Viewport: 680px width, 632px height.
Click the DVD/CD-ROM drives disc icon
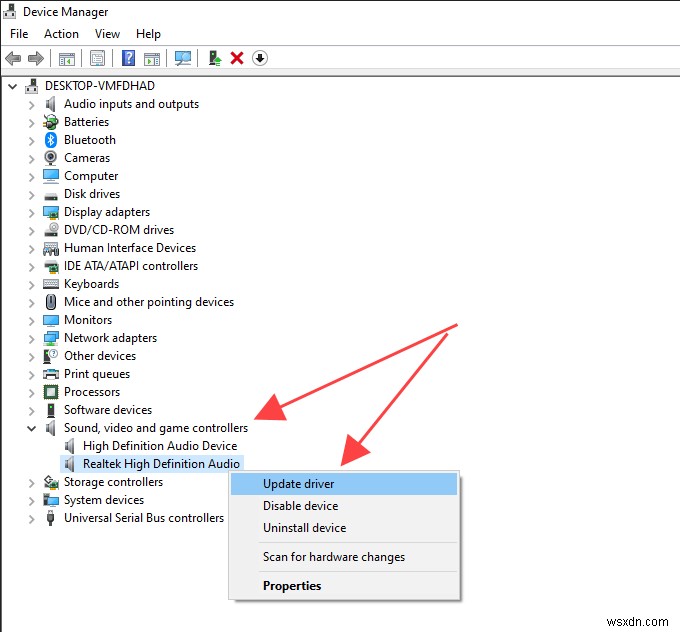point(51,229)
